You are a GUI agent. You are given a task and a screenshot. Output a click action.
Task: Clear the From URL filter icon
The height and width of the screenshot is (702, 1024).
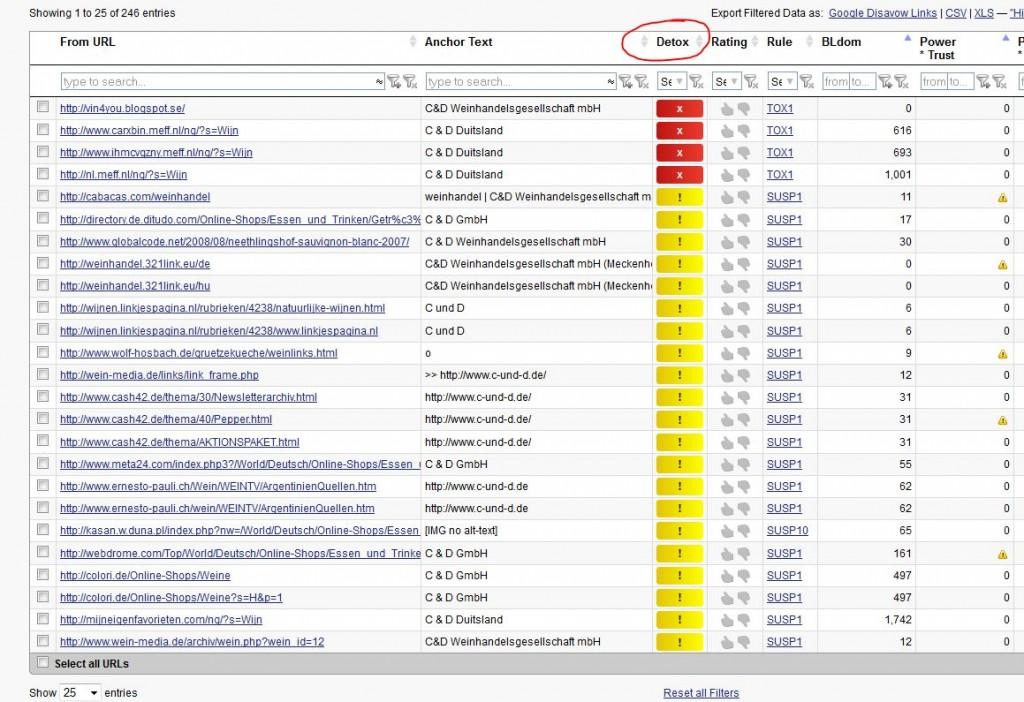(410, 82)
